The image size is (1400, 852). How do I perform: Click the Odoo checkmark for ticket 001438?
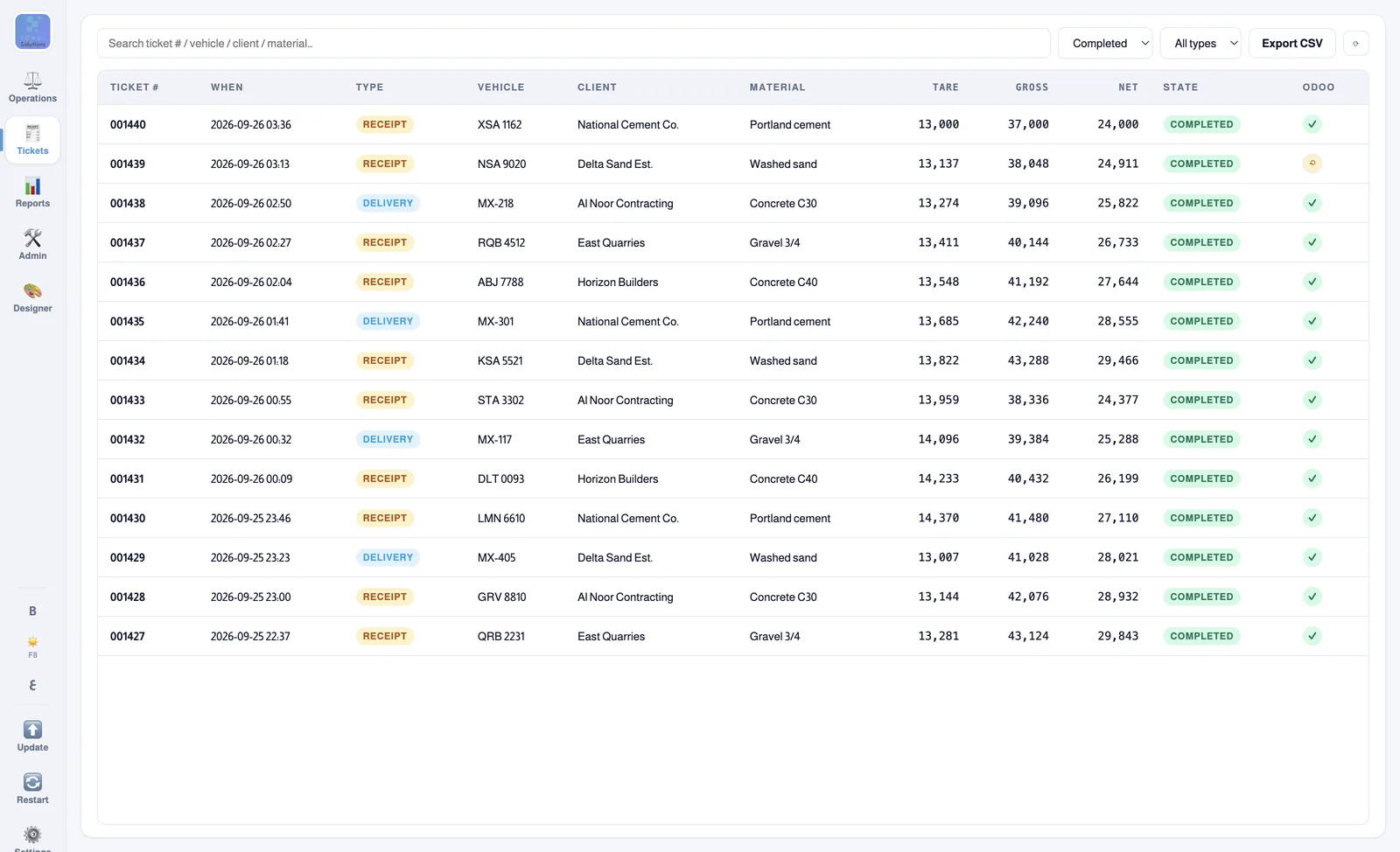tap(1312, 203)
